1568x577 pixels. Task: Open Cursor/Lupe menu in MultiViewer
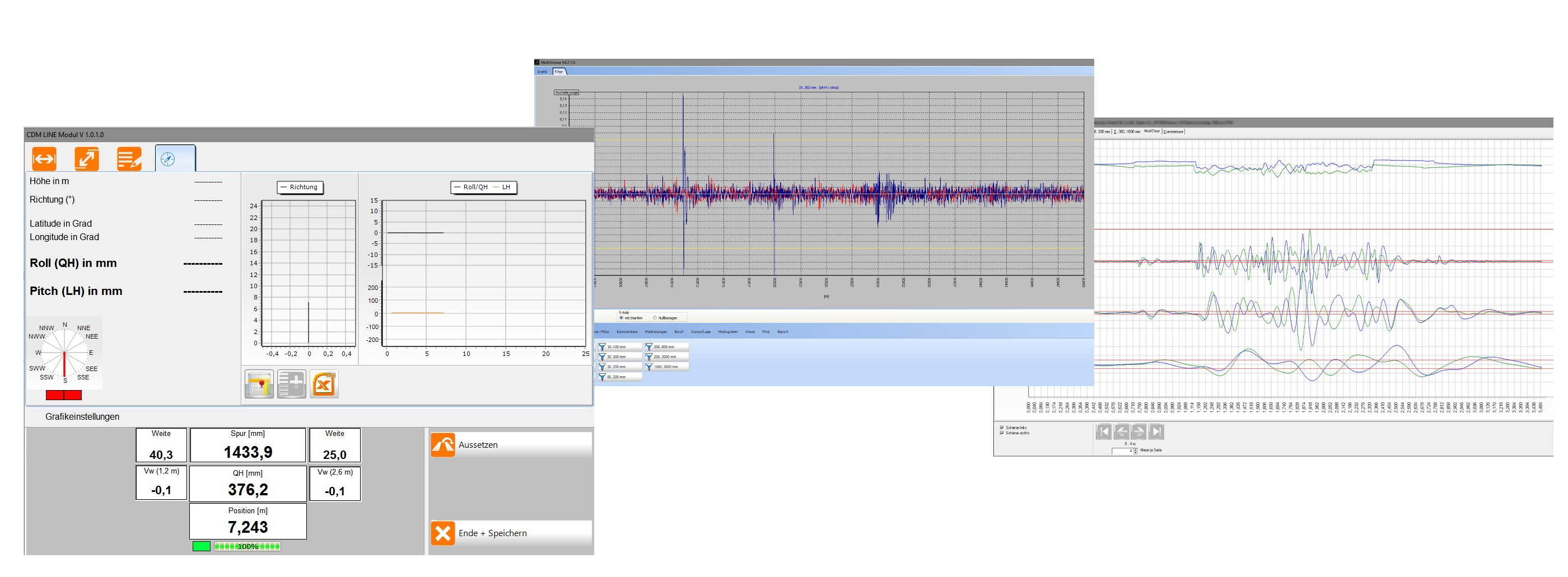701,332
